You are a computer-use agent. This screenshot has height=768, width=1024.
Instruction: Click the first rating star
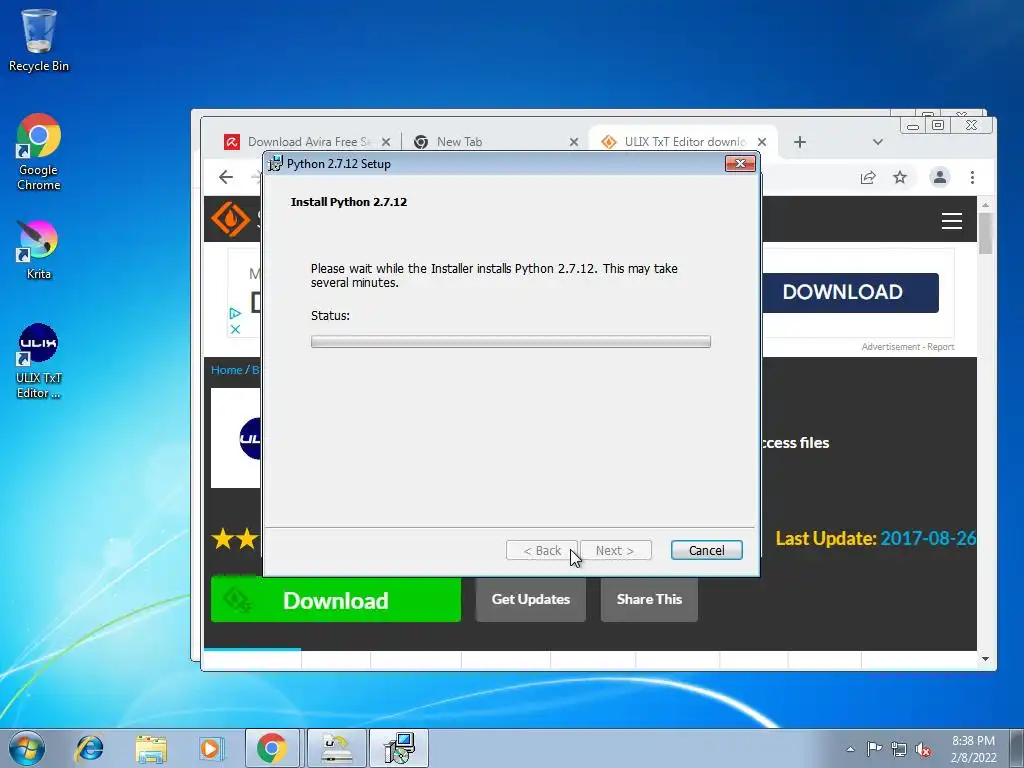[x=223, y=539]
